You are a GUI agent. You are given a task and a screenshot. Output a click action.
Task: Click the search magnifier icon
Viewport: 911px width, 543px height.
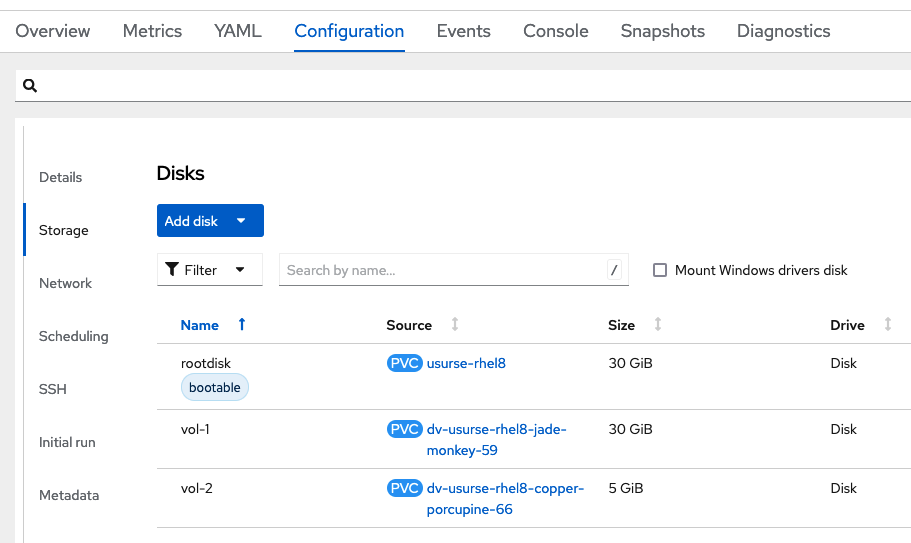point(30,86)
